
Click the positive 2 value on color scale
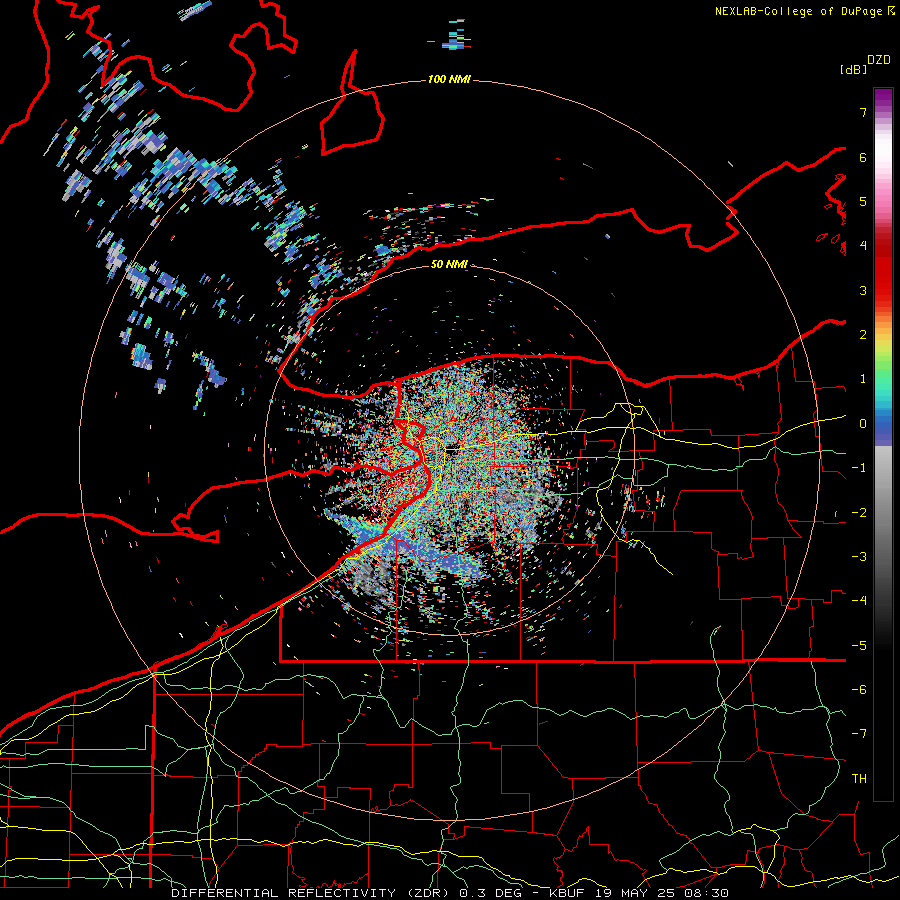pos(863,335)
